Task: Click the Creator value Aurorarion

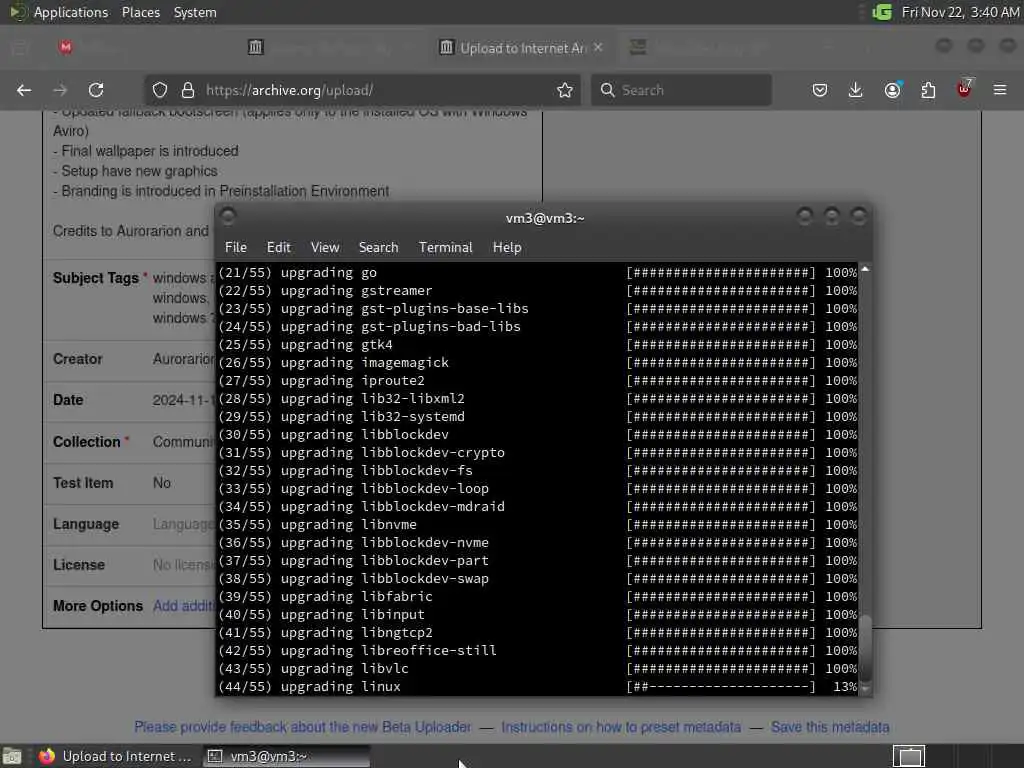Action: [184, 359]
